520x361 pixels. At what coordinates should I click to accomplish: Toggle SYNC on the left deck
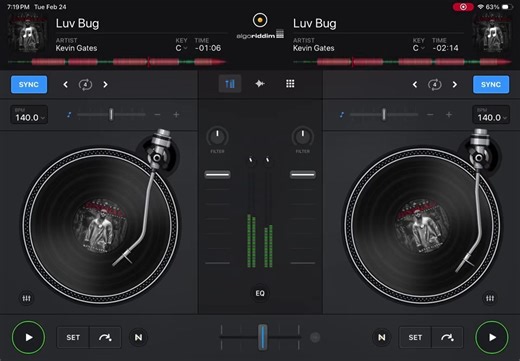[x=29, y=84]
